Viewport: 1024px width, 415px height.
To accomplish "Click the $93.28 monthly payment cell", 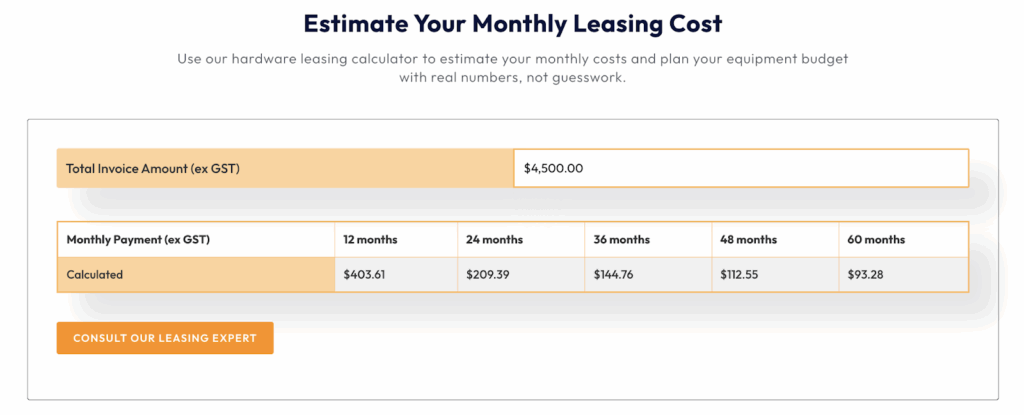I will [903, 274].
